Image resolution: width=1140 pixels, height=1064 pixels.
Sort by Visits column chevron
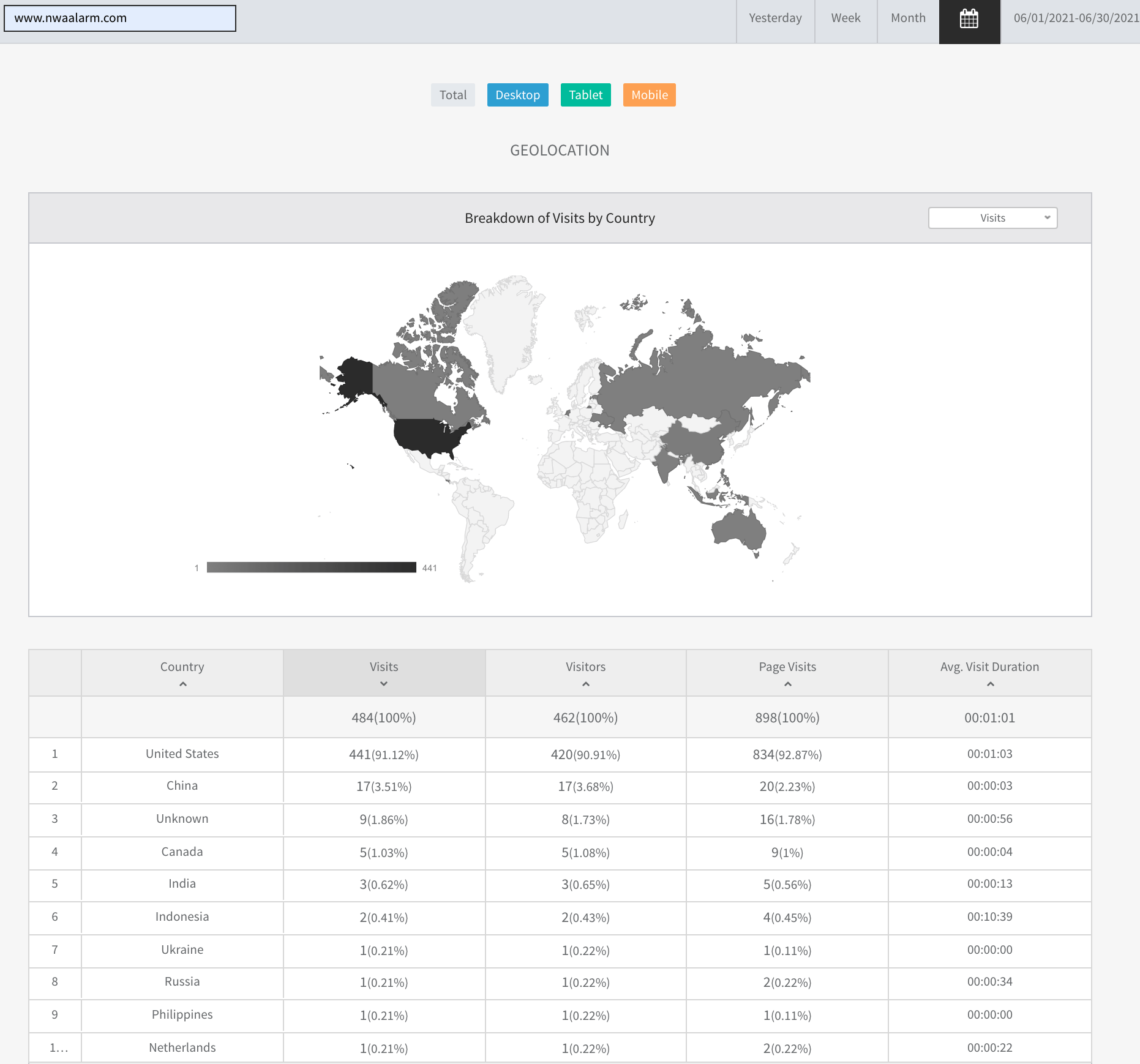click(x=384, y=684)
